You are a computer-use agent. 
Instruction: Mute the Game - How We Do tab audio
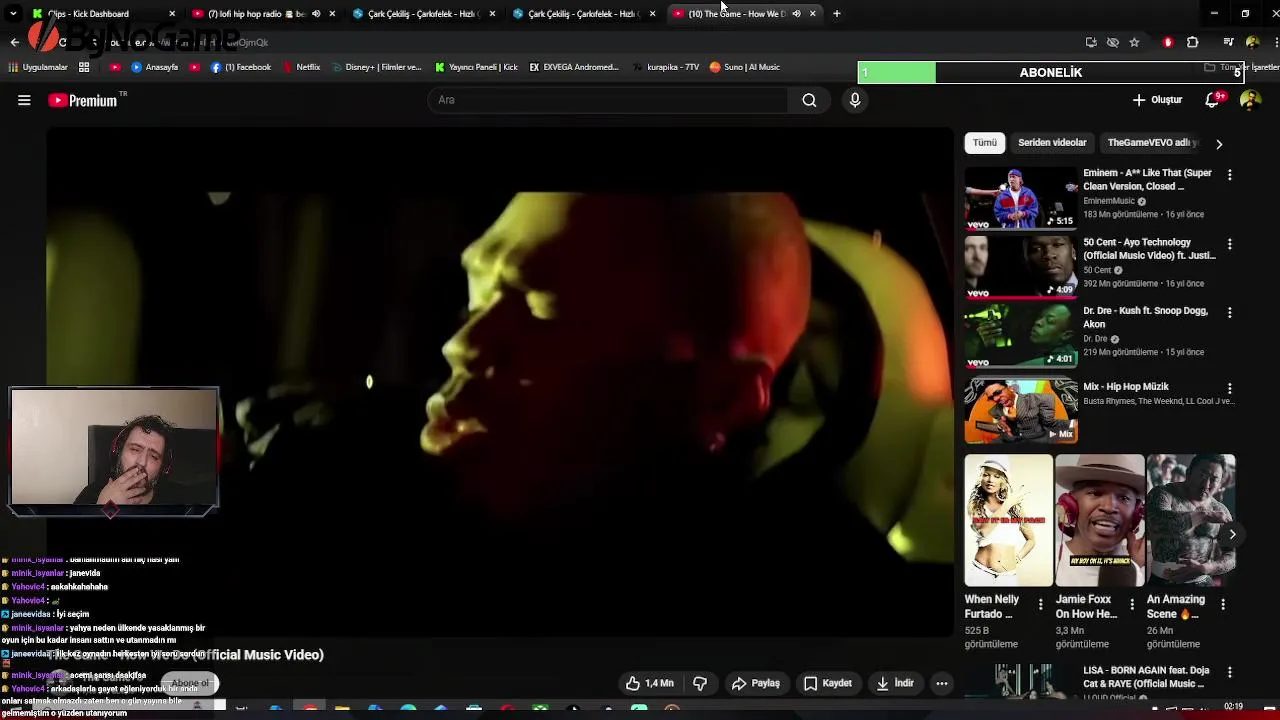point(797,13)
